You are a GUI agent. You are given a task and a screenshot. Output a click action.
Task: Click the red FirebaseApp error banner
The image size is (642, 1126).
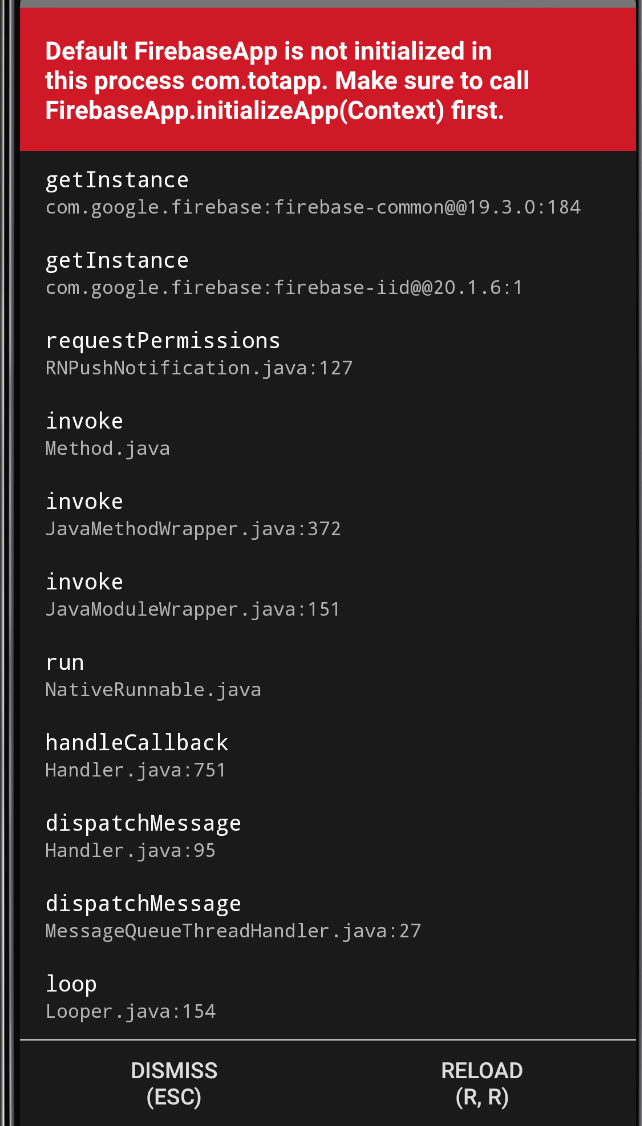tap(320, 79)
